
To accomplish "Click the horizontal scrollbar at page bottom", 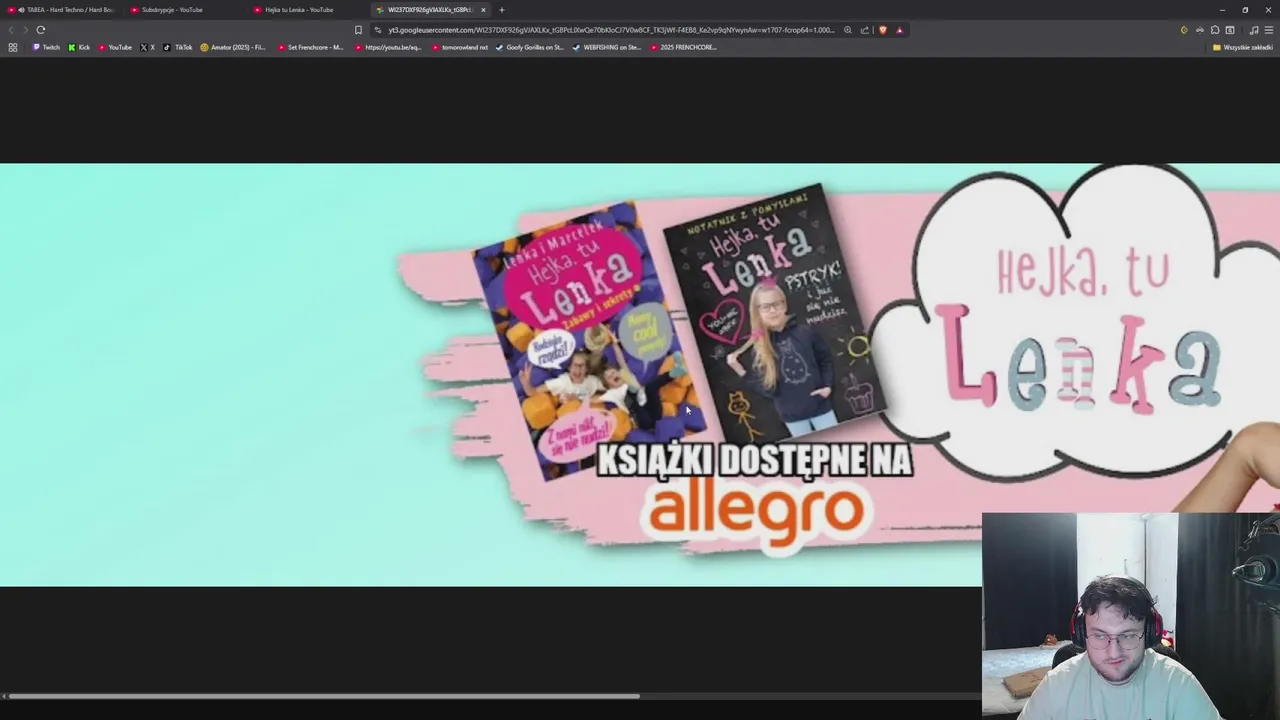I will tap(323, 696).
